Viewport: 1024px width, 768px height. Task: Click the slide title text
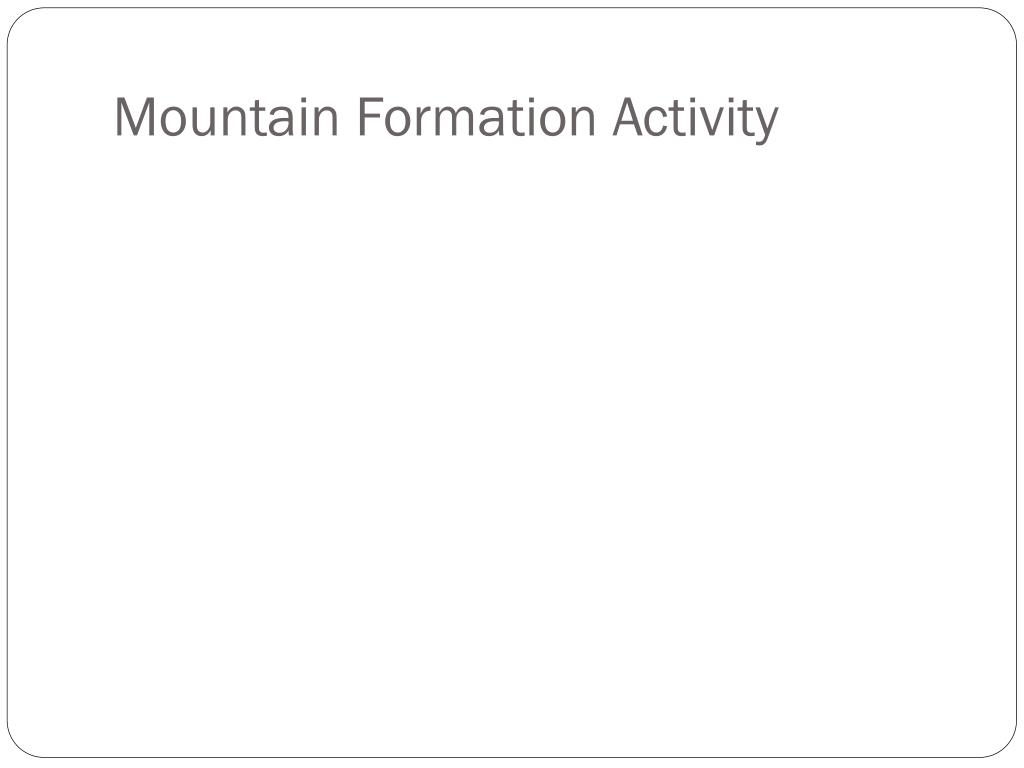(446, 118)
